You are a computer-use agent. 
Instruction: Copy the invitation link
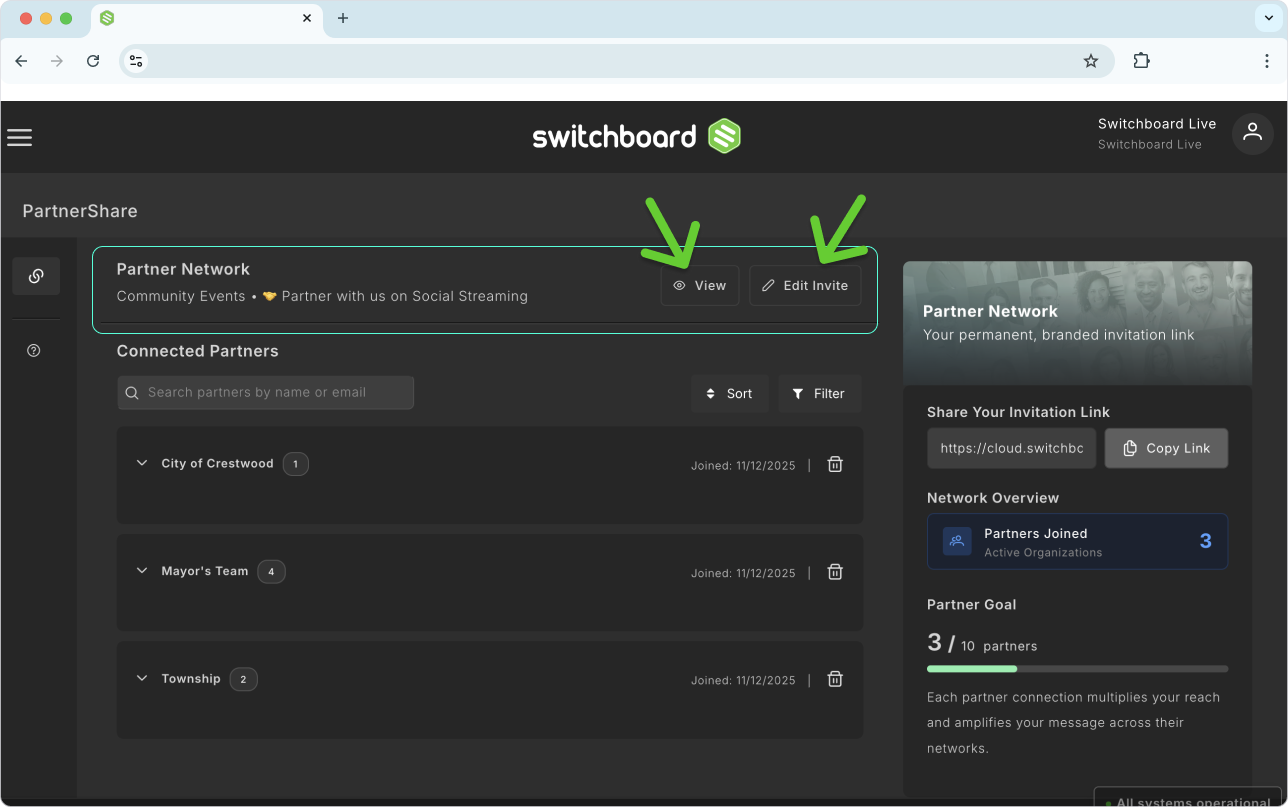click(1166, 448)
